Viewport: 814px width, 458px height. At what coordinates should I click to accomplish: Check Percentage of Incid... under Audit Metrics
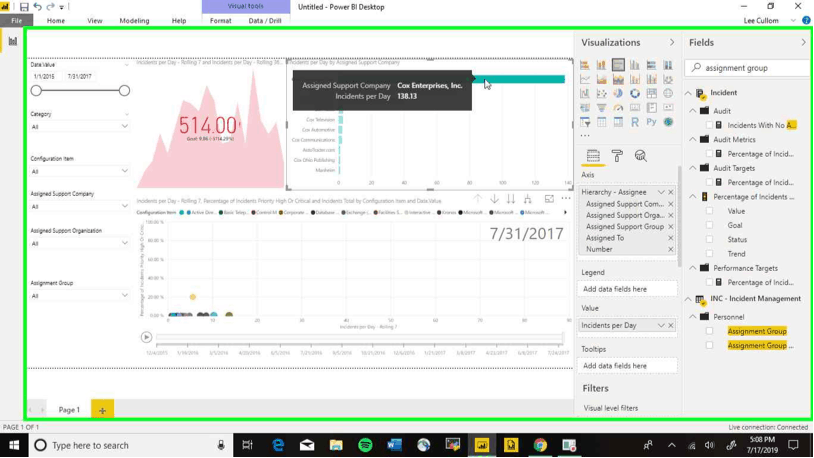709,154
